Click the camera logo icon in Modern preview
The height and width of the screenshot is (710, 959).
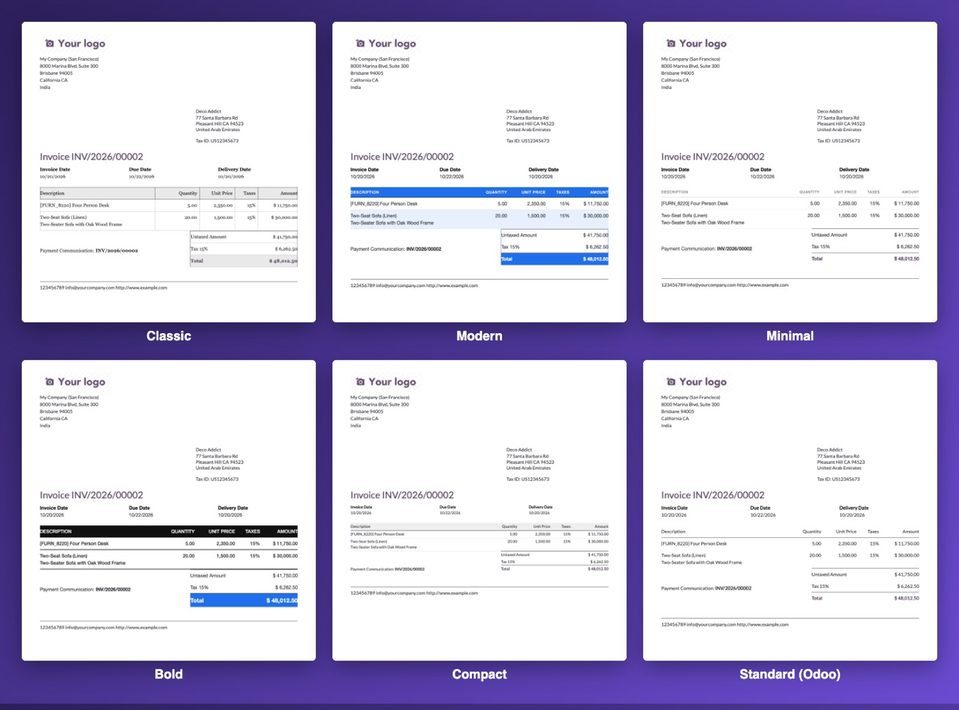360,43
